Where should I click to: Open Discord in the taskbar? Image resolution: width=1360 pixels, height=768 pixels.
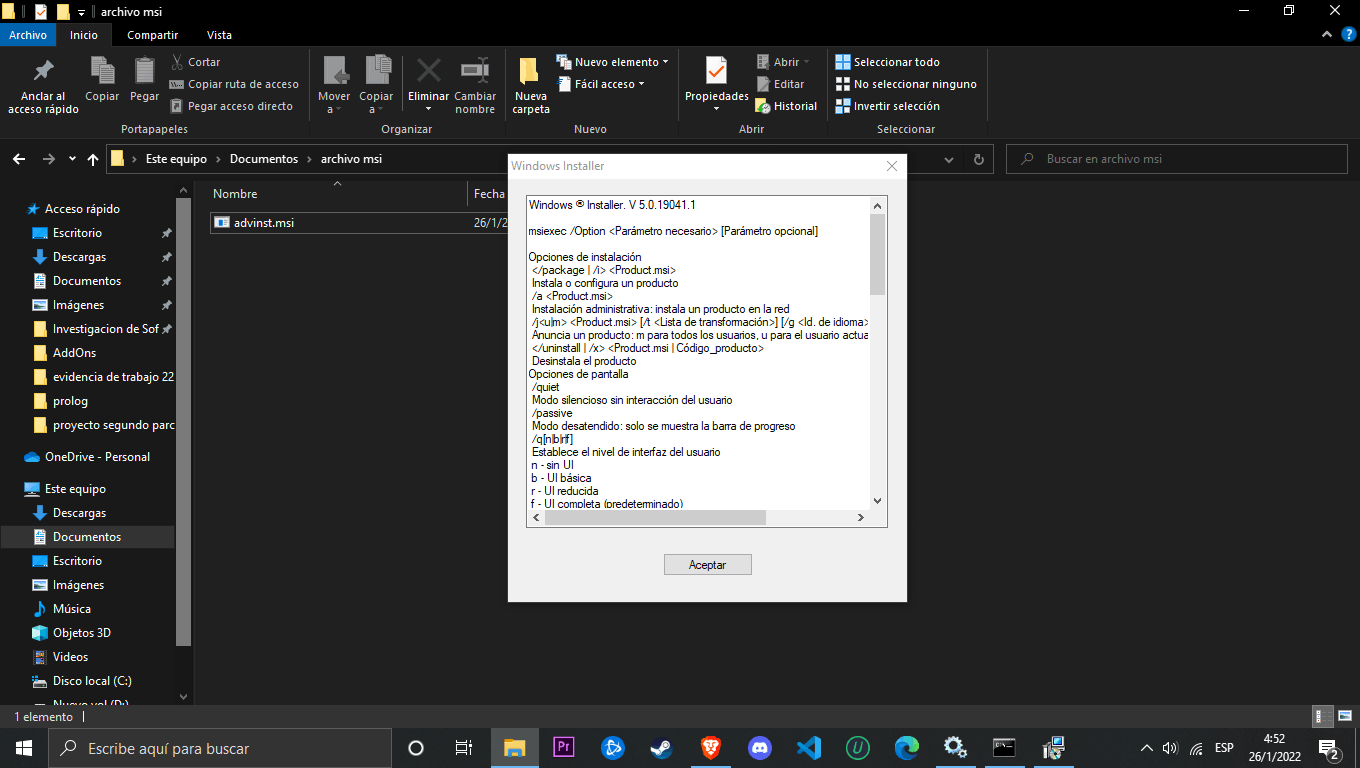[760, 747]
